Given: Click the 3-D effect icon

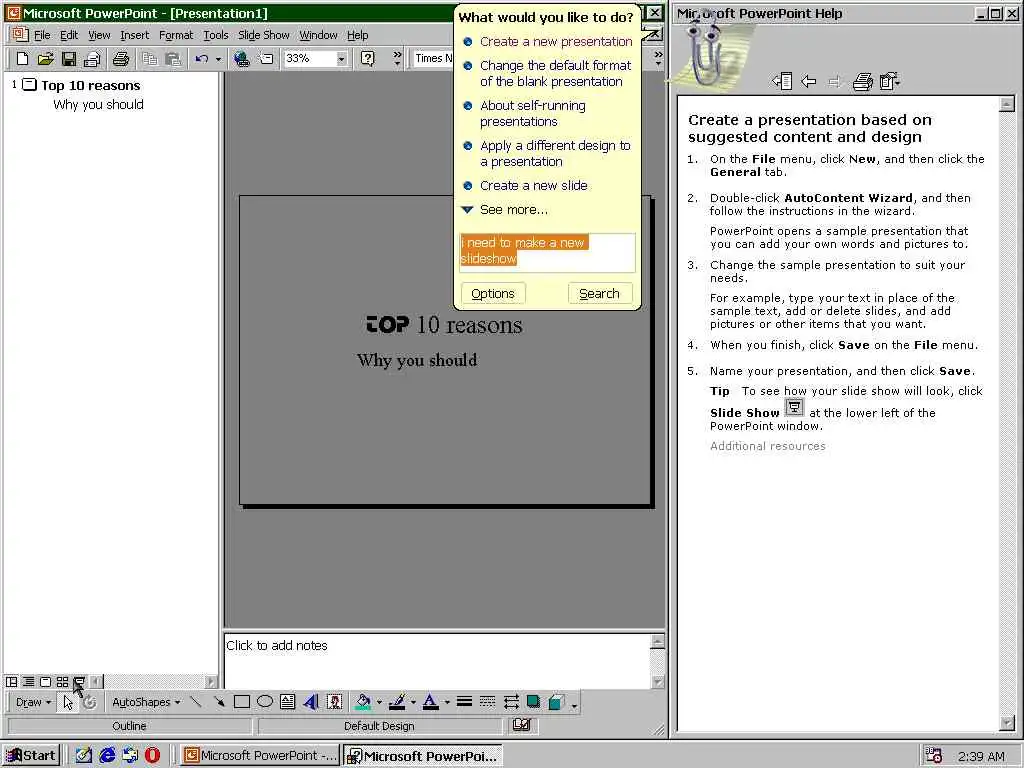Looking at the screenshot, I should pyautogui.click(x=556, y=702).
